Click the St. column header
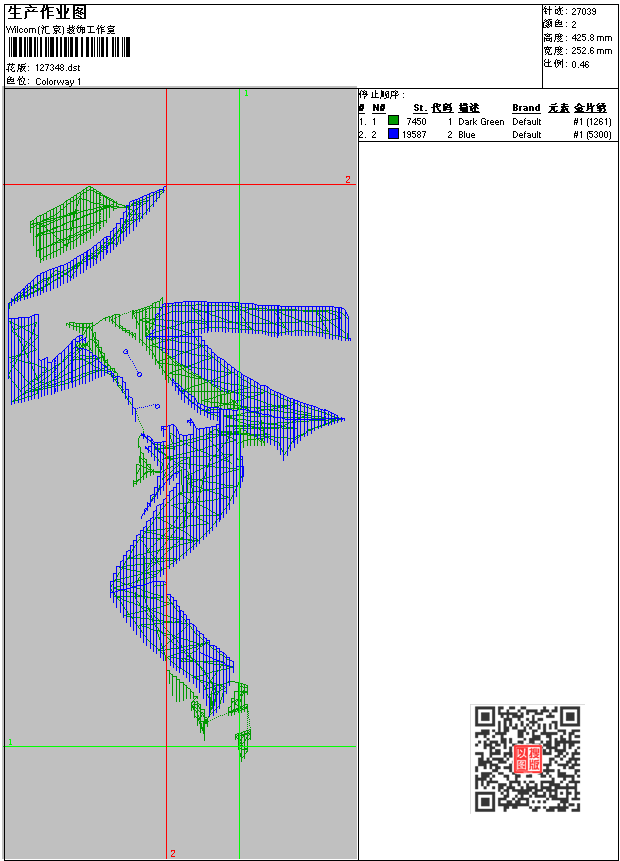The width and height of the screenshot is (620, 861). click(420, 108)
